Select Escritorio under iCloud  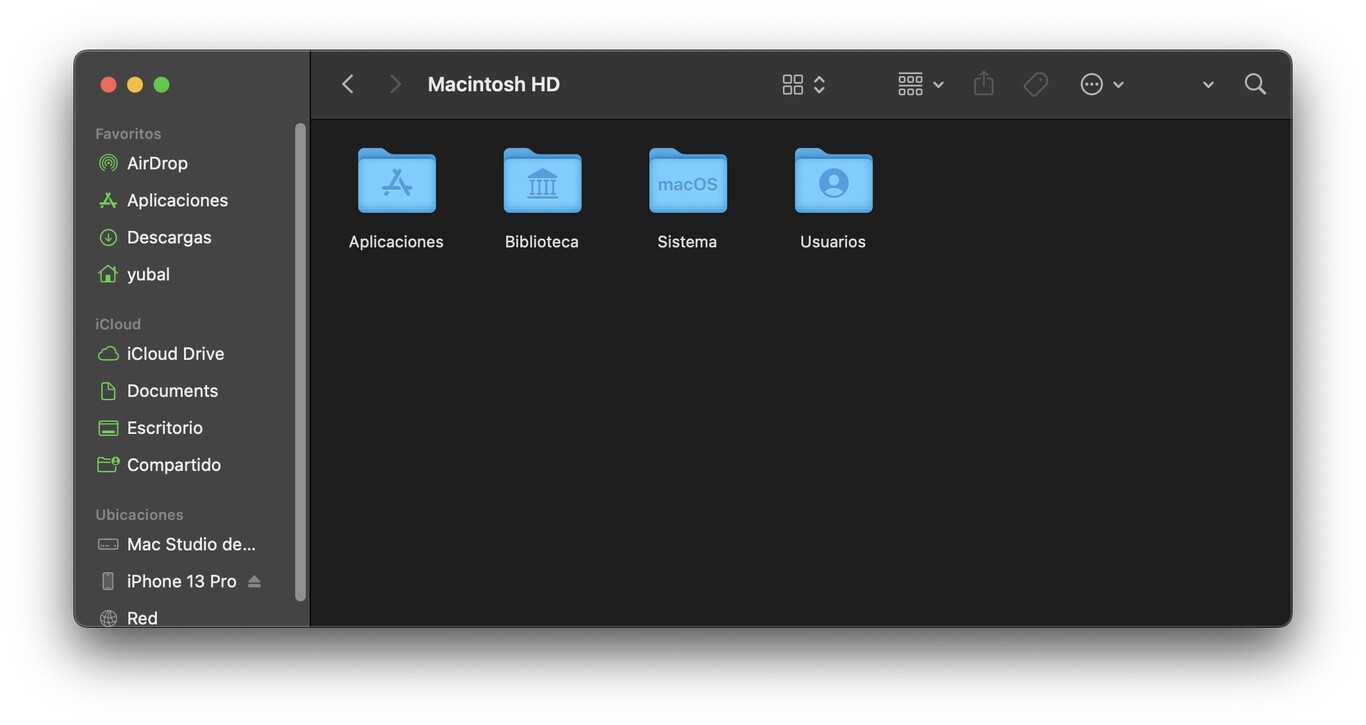point(163,427)
